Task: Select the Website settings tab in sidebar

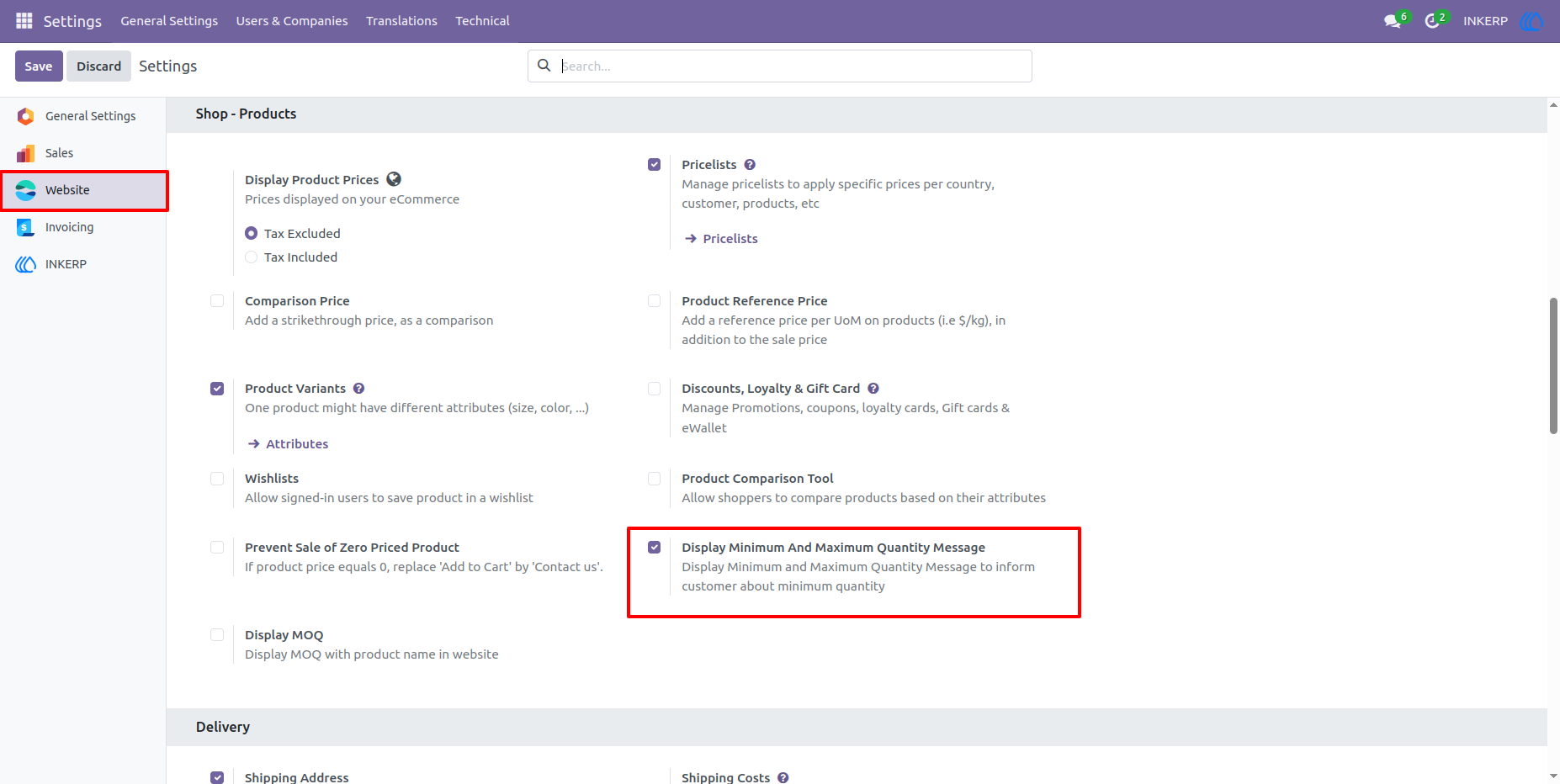Action: click(83, 190)
